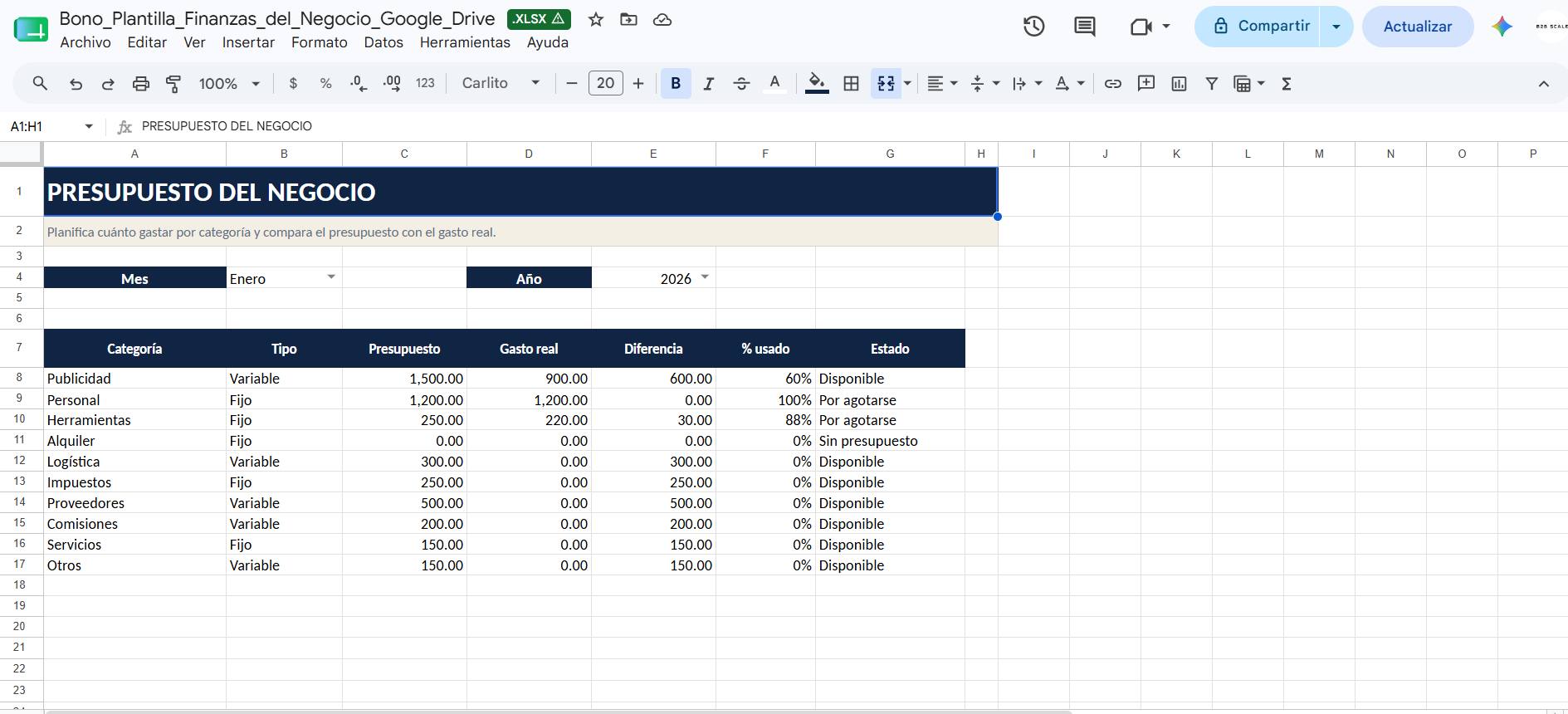This screenshot has width=1568, height=714.
Task: Open the name box dropdown
Action: [89, 126]
